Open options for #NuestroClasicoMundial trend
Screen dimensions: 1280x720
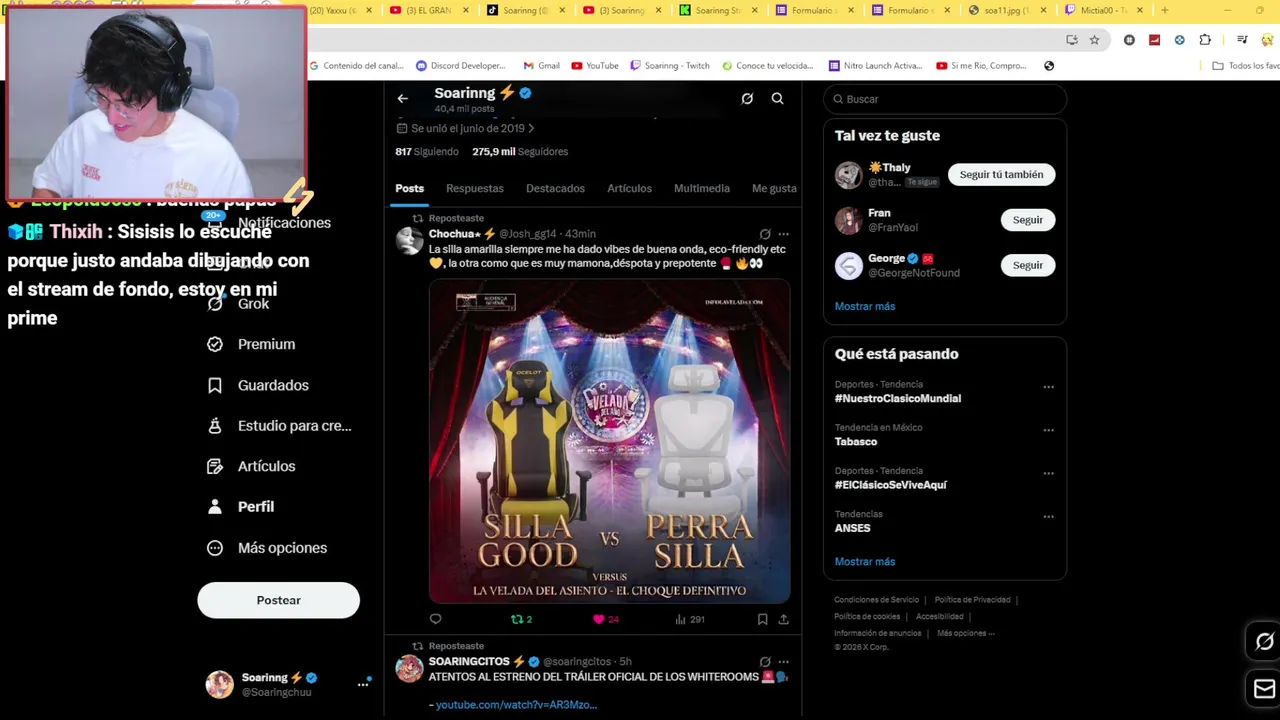pyautogui.click(x=1048, y=387)
